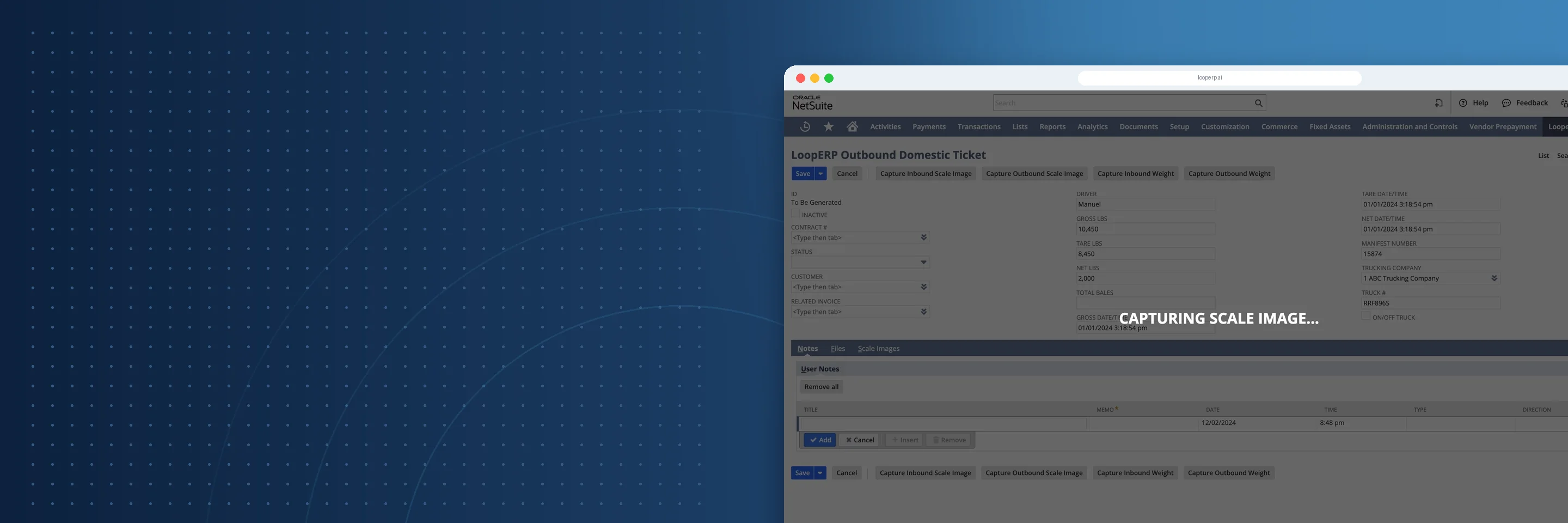Screen dimensions: 1568x523
Task: Click the top Save button
Action: click(803, 174)
